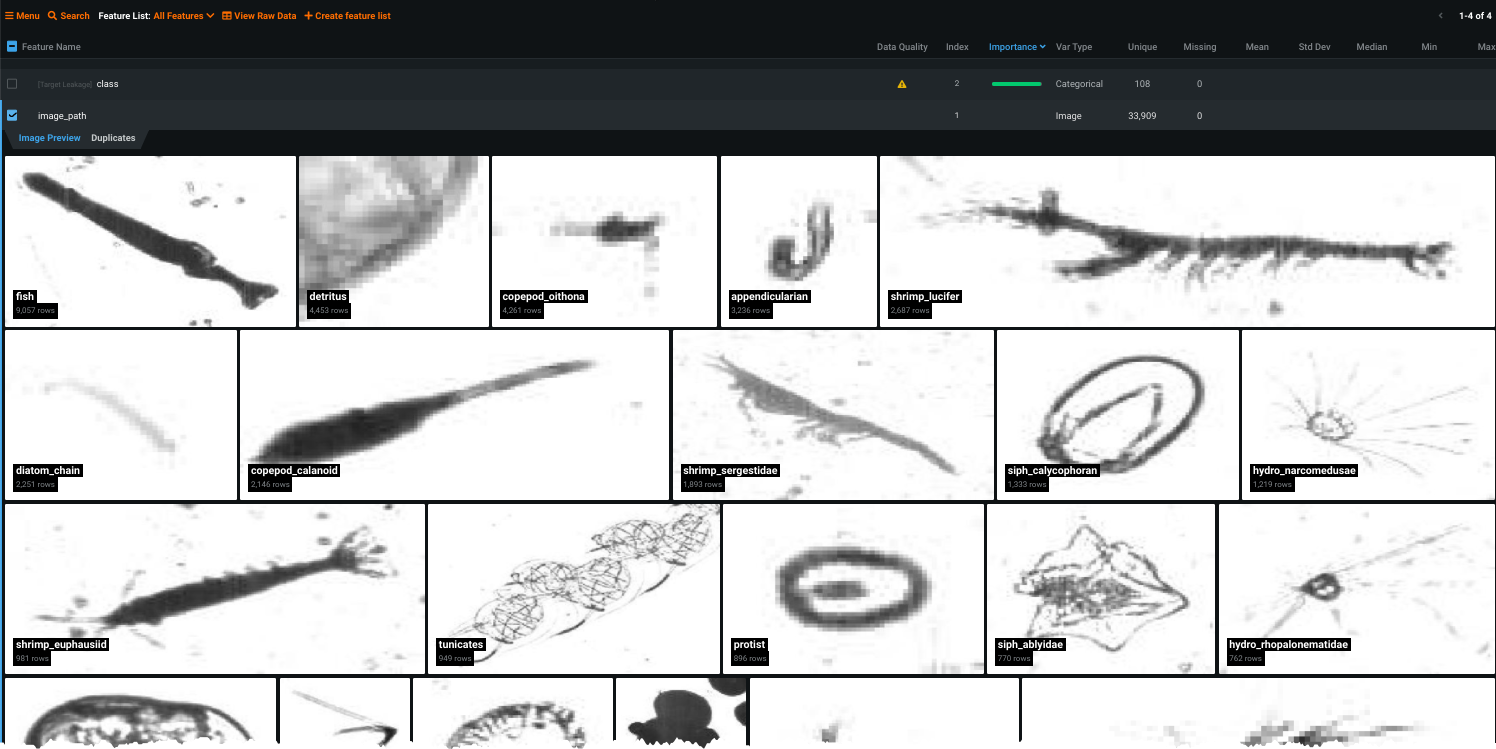Click the View Raw Data table icon
Screen dimensions: 1496x749
227,16
